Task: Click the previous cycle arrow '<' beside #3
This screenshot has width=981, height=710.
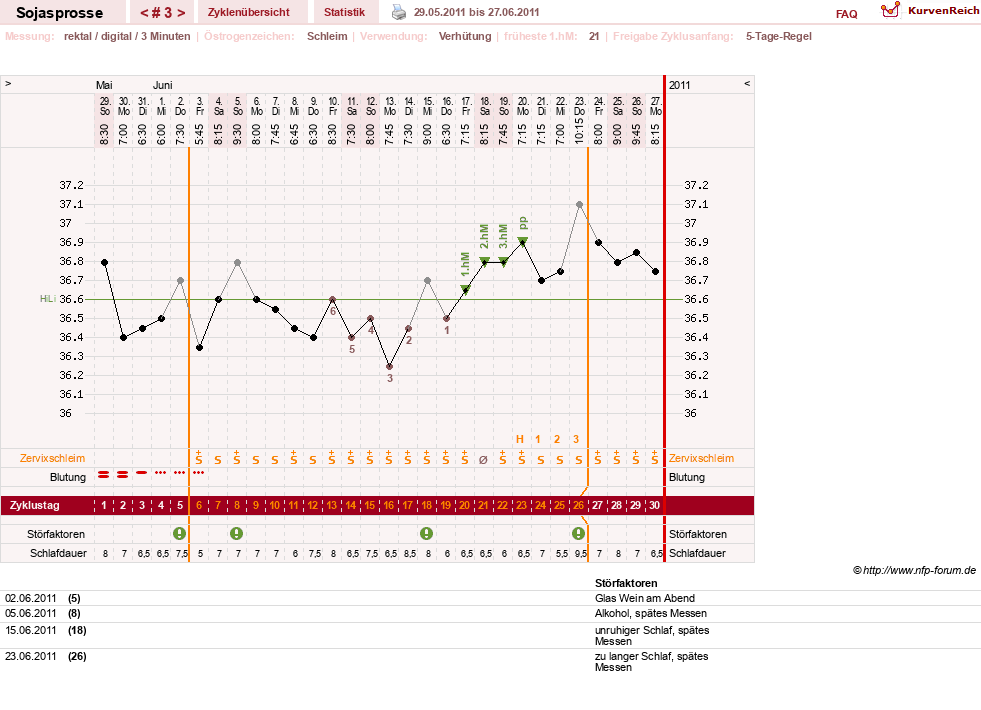Action: pos(144,13)
